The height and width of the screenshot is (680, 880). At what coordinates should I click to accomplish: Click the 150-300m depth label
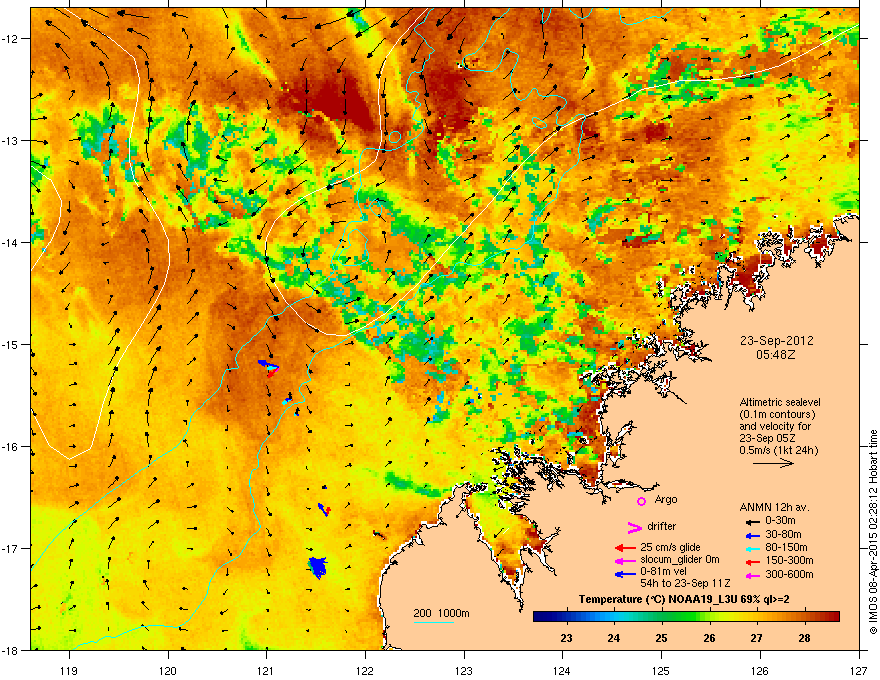[x=789, y=560]
